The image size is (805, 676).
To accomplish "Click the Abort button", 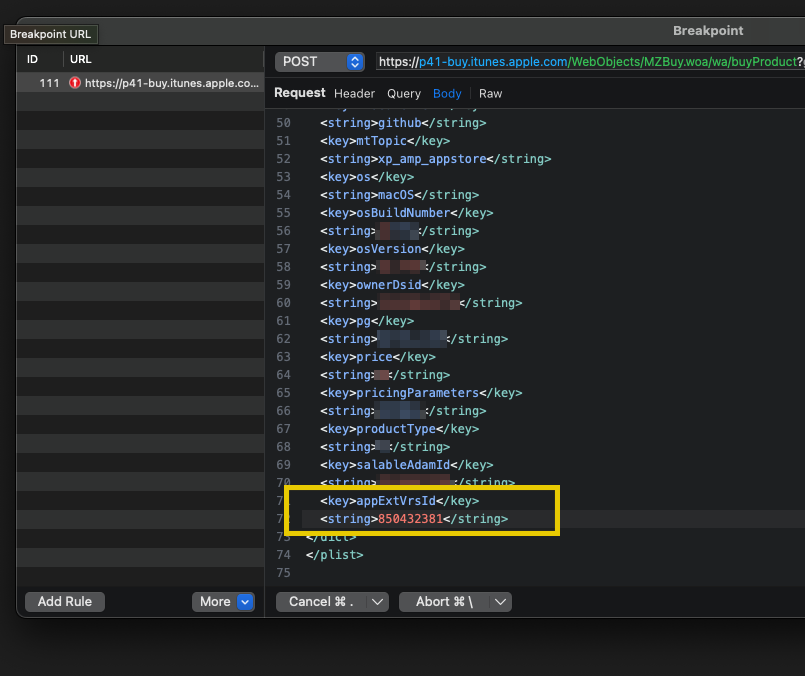I will (444, 602).
